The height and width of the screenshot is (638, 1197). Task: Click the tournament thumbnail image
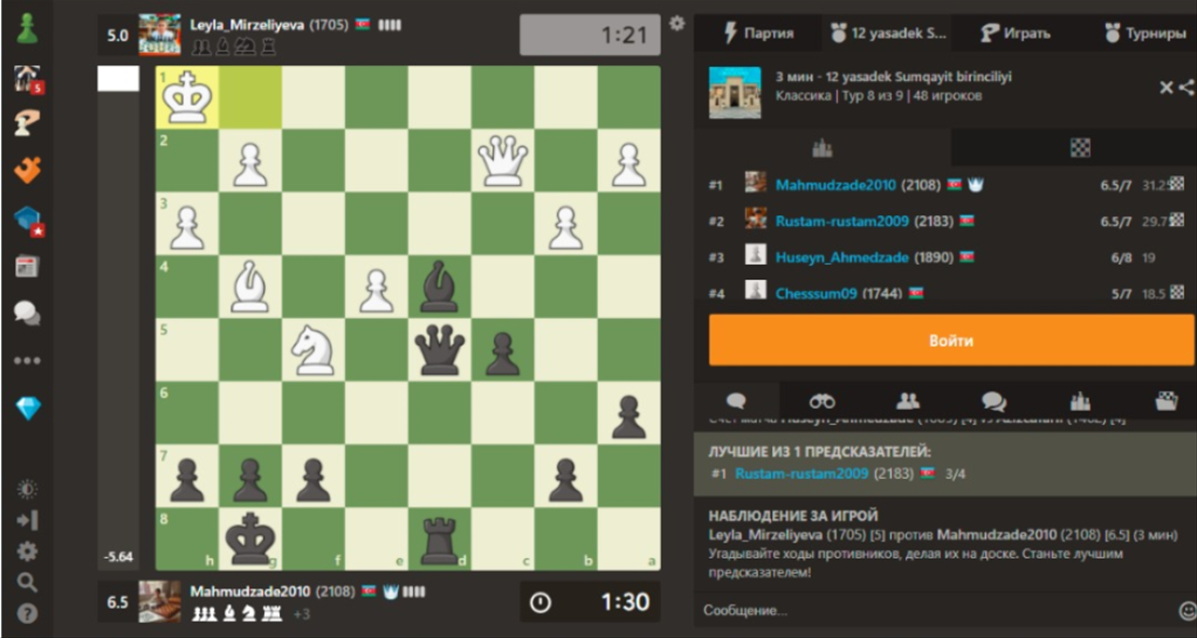point(734,92)
